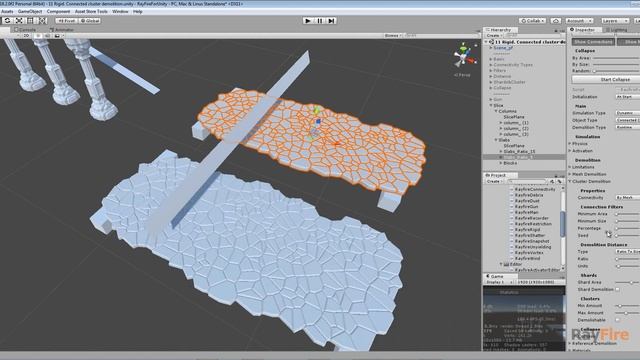Collapse the Slice node in Hierarchy

[491, 105]
